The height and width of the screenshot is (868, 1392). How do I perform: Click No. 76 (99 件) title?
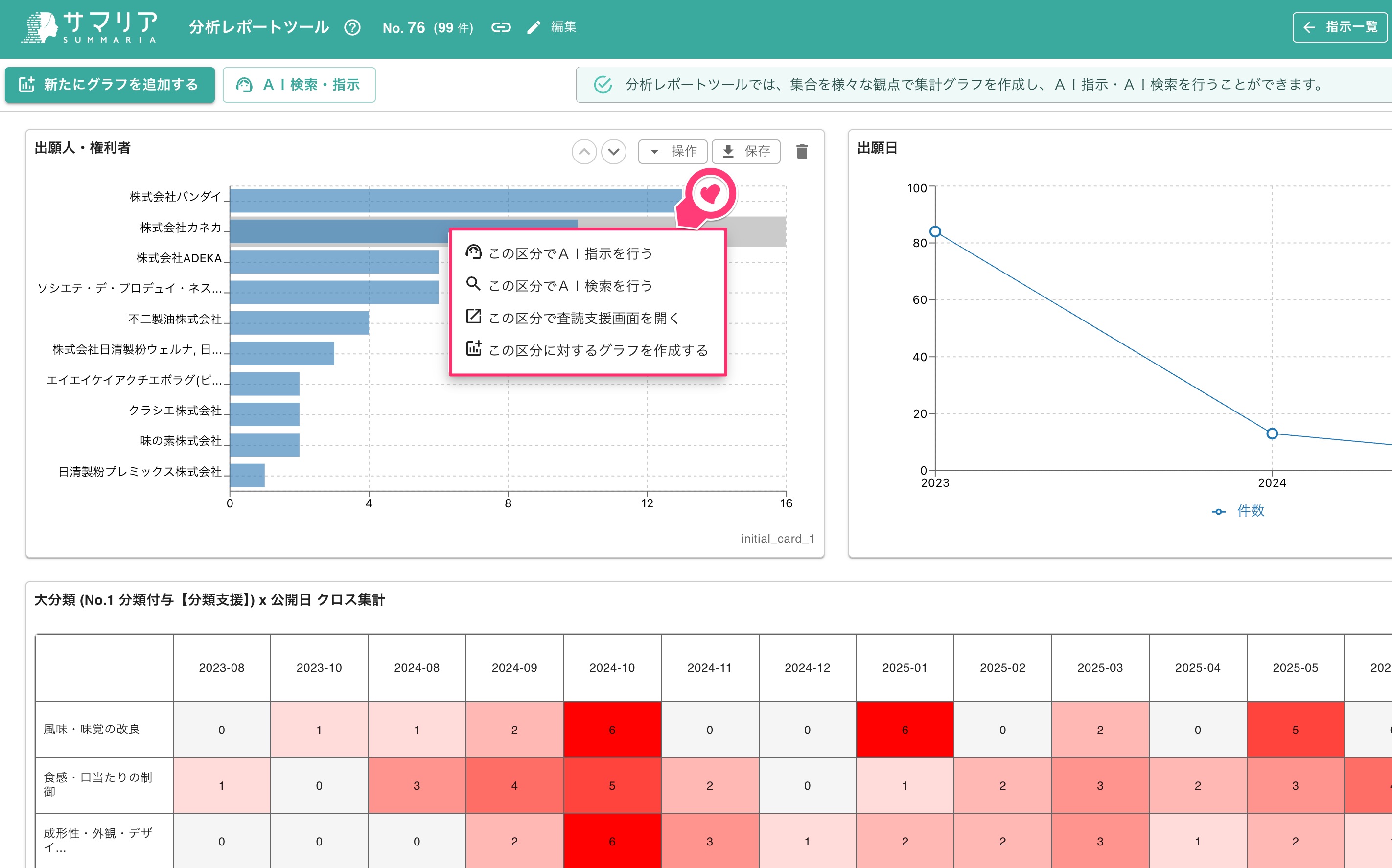coord(428,27)
